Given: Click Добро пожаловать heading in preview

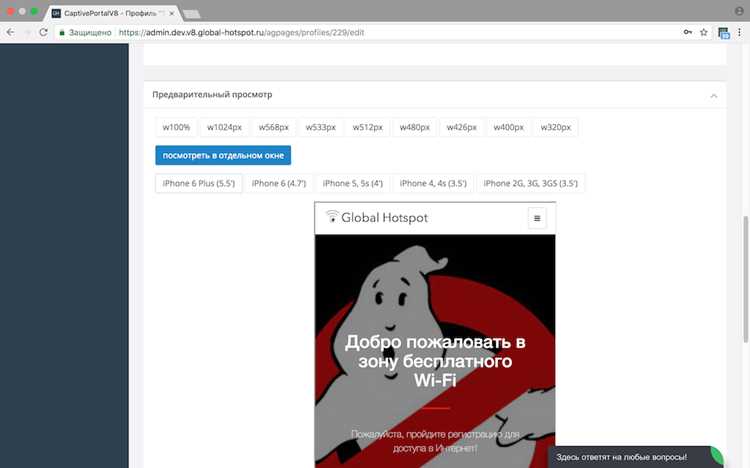Looking at the screenshot, I should point(435,361).
